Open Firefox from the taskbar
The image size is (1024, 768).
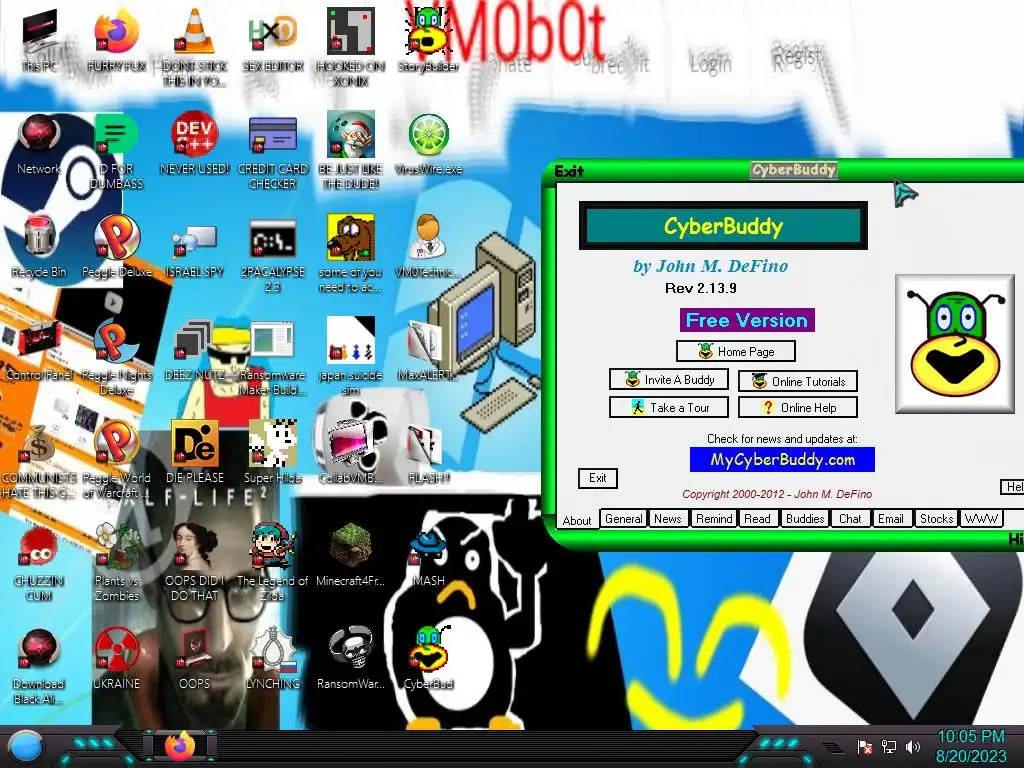(x=180, y=746)
